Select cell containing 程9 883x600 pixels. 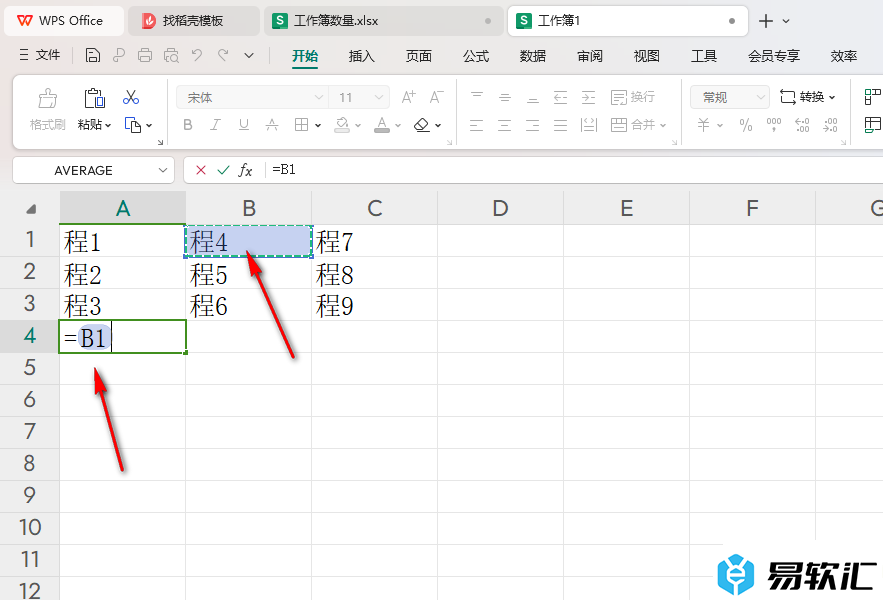[x=374, y=305]
